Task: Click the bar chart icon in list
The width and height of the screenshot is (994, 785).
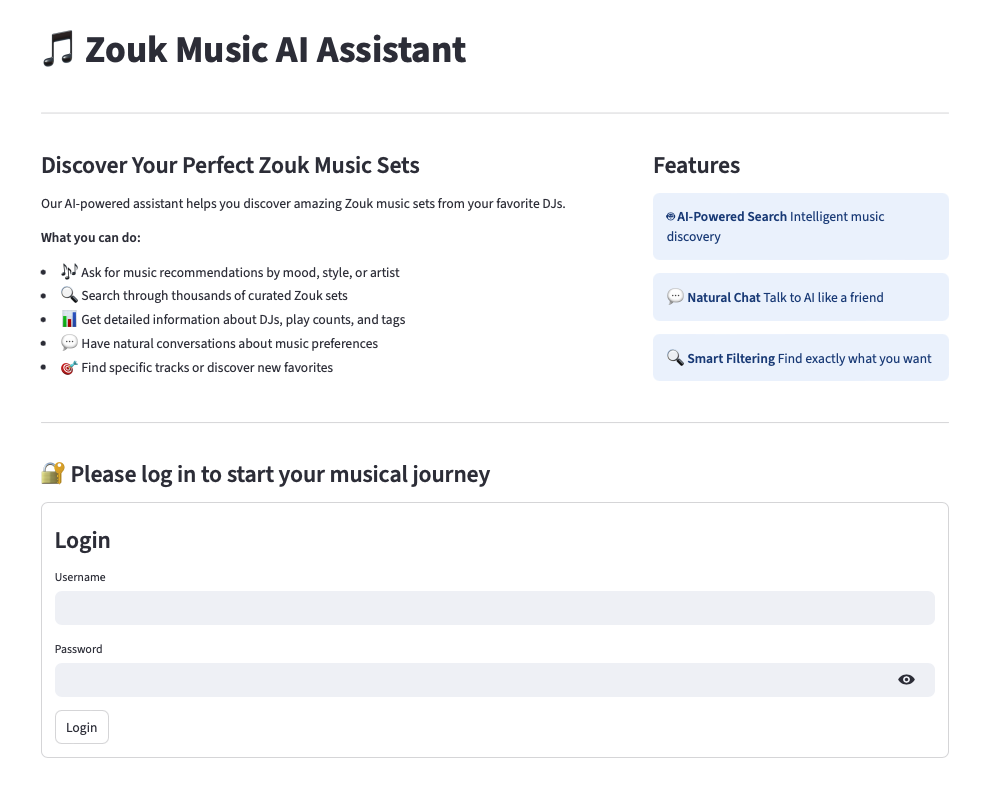Action: coord(69,319)
